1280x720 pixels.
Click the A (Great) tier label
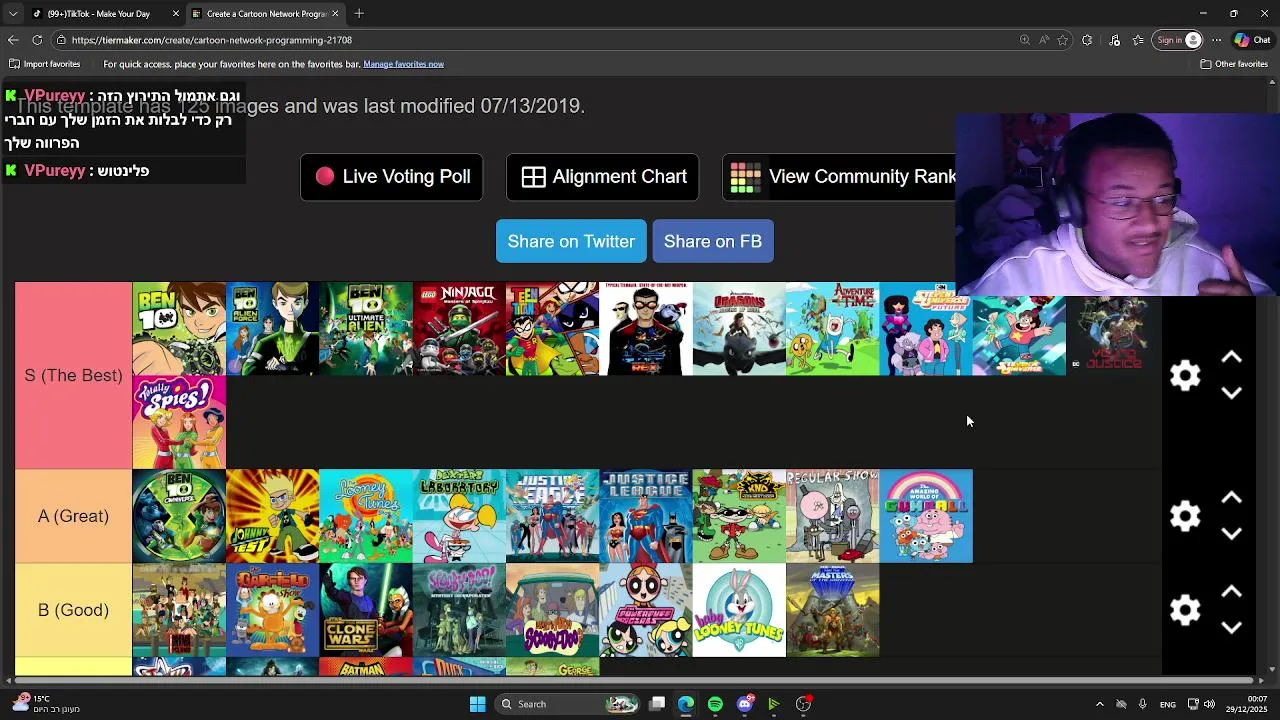[x=73, y=516]
